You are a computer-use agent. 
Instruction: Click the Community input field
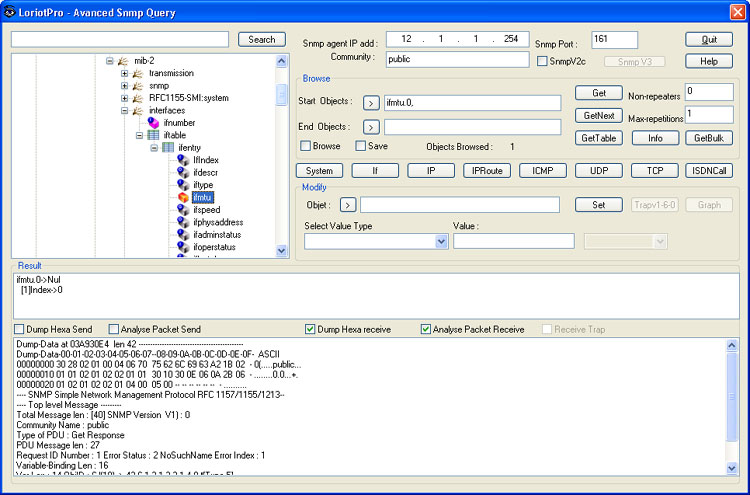[457, 59]
